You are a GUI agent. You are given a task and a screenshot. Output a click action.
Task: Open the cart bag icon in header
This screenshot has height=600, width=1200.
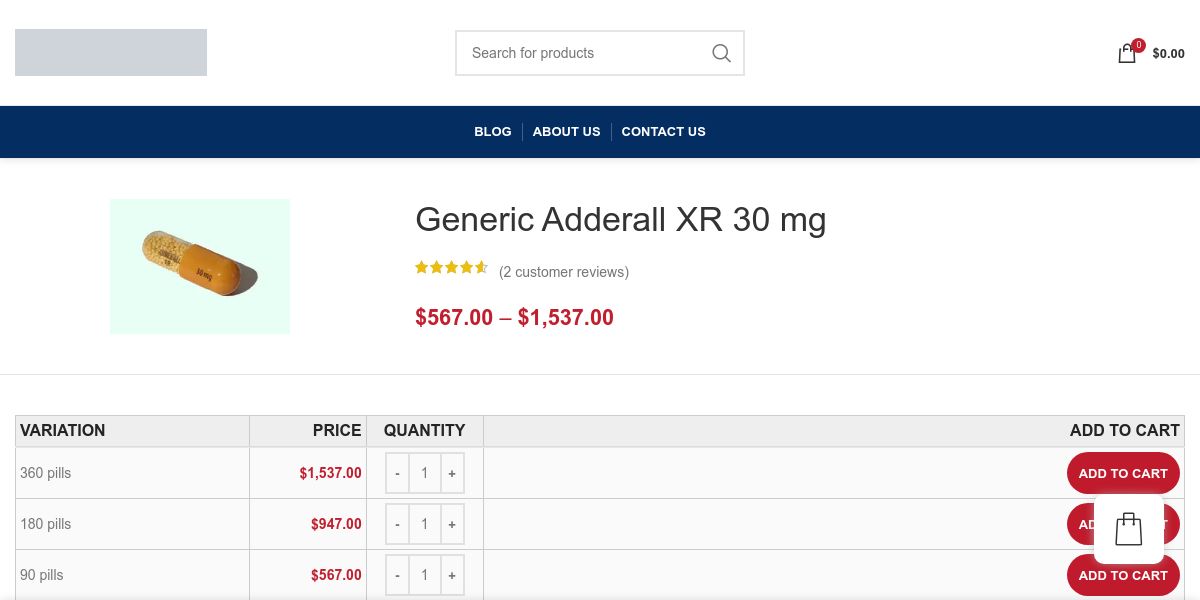1127,54
